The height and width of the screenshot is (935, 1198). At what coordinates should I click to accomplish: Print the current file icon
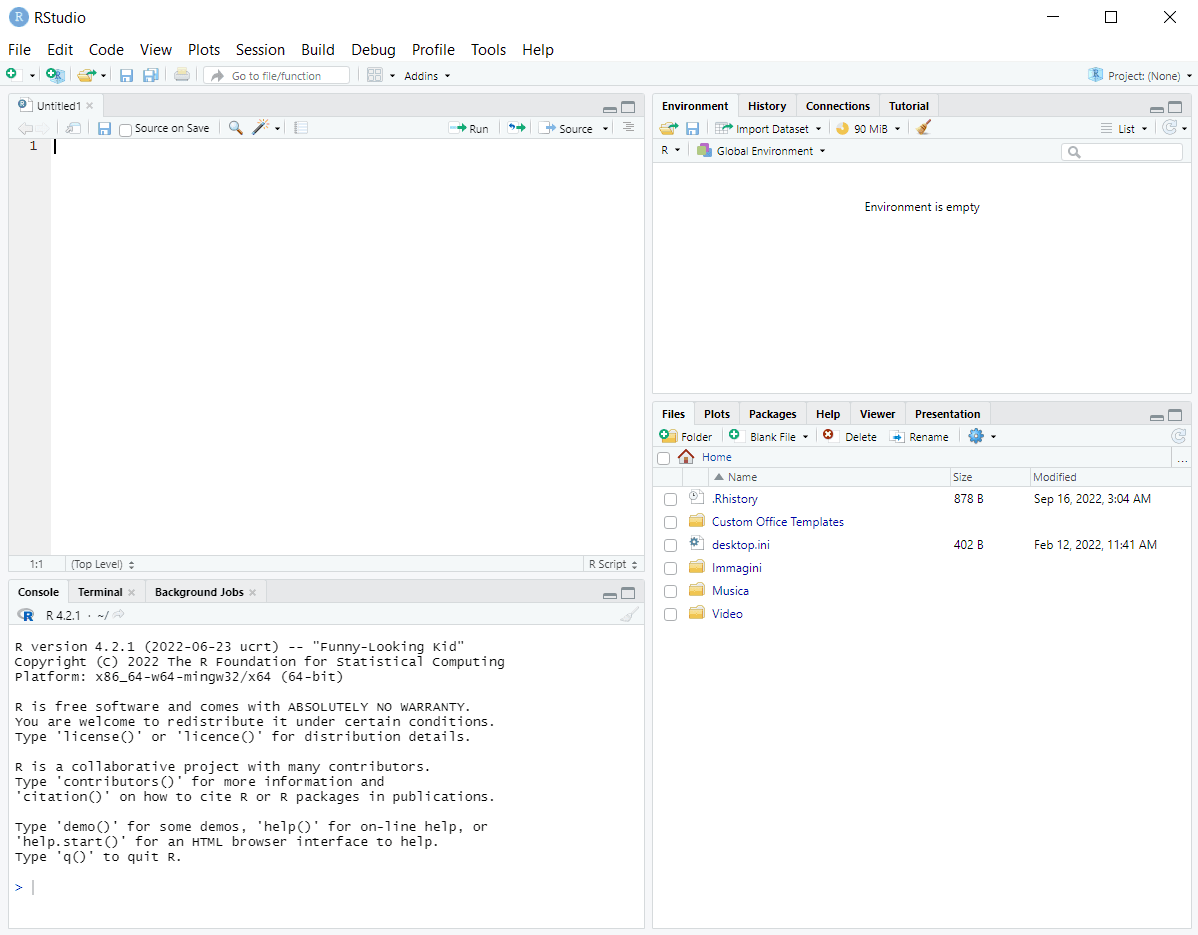coord(181,75)
